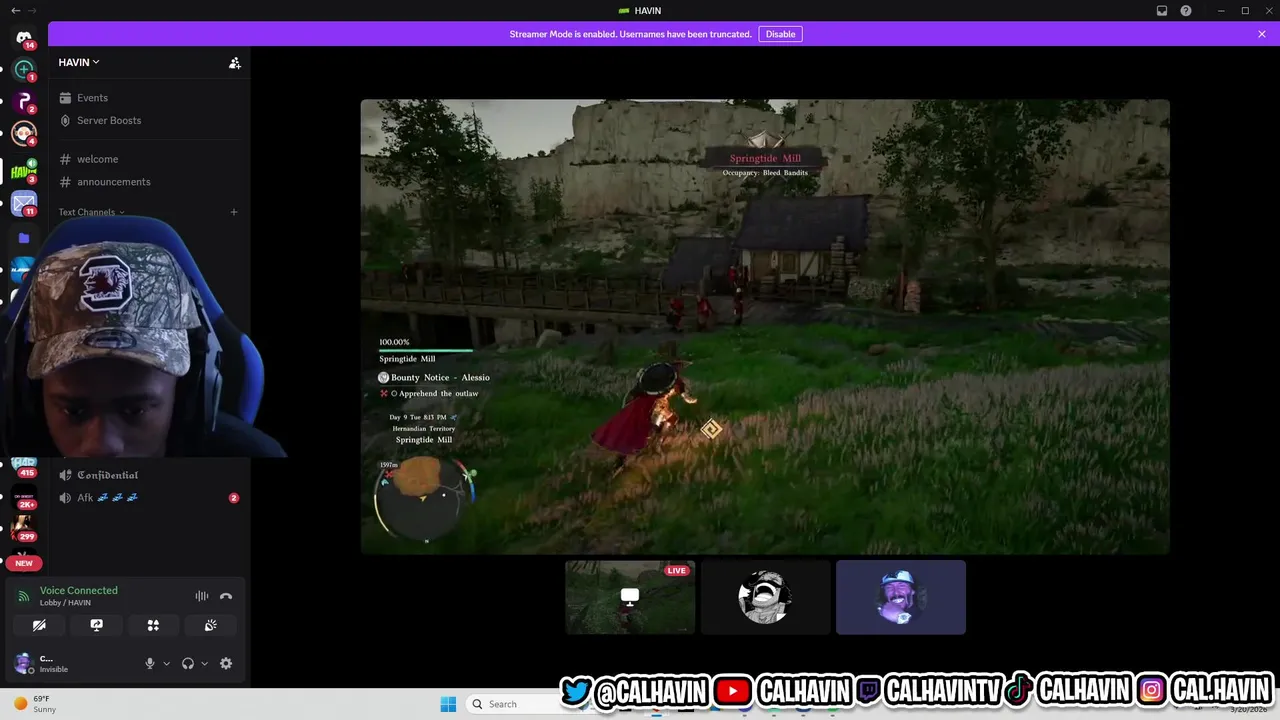Jump to NEW unread mentions pill
This screenshot has height=720, width=1280.
24,563
